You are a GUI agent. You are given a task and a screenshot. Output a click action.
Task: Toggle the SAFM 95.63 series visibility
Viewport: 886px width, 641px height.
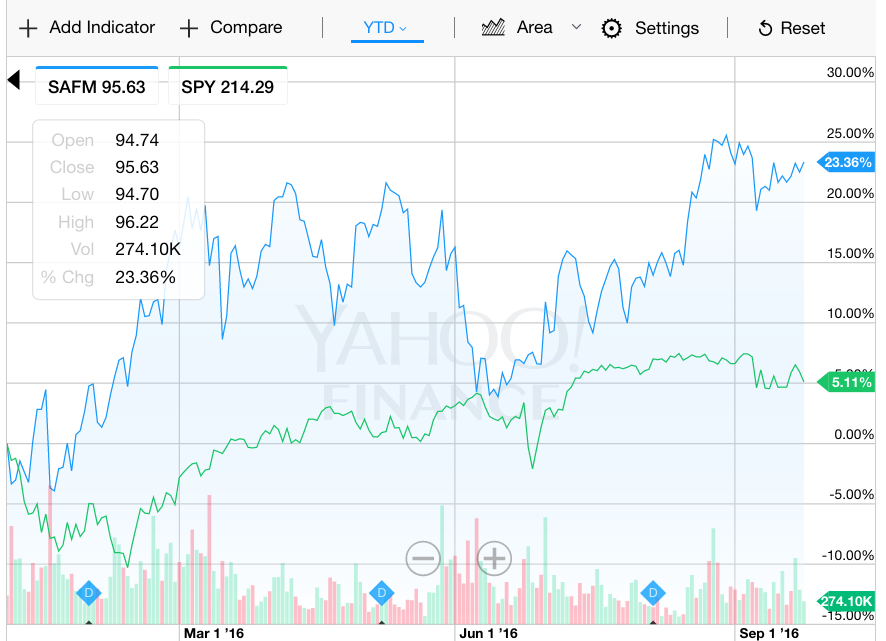[x=96, y=86]
